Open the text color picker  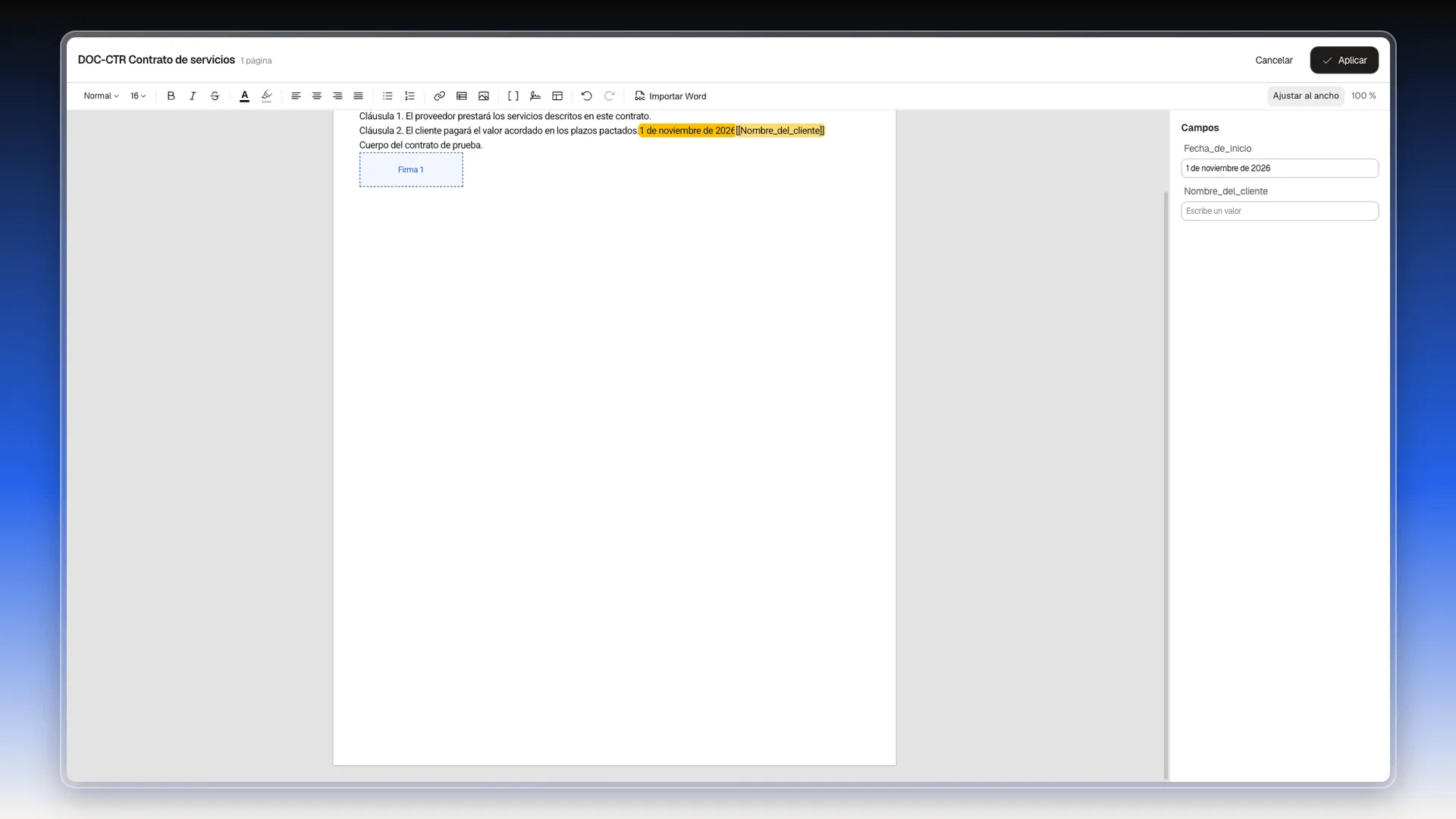click(x=244, y=96)
